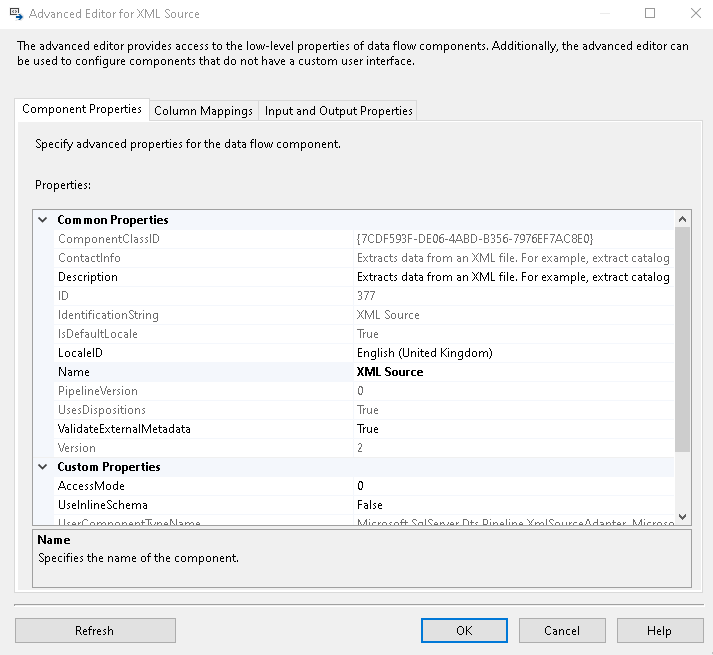Confirm with the OK button
The width and height of the screenshot is (713, 655).
464,631
